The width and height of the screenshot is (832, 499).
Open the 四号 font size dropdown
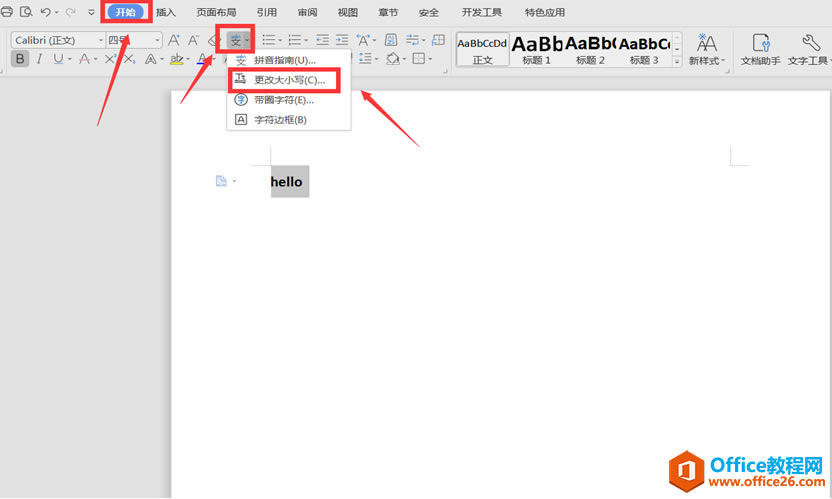pyautogui.click(x=133, y=40)
